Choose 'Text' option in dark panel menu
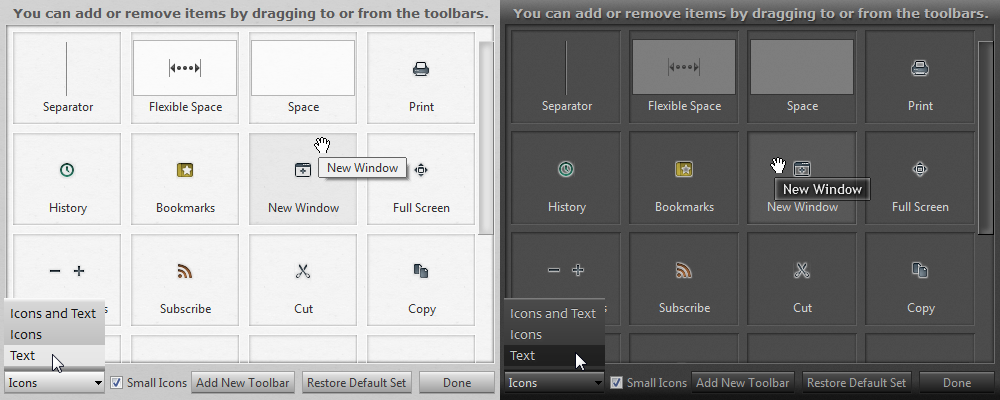1000x400 pixels. [554, 355]
